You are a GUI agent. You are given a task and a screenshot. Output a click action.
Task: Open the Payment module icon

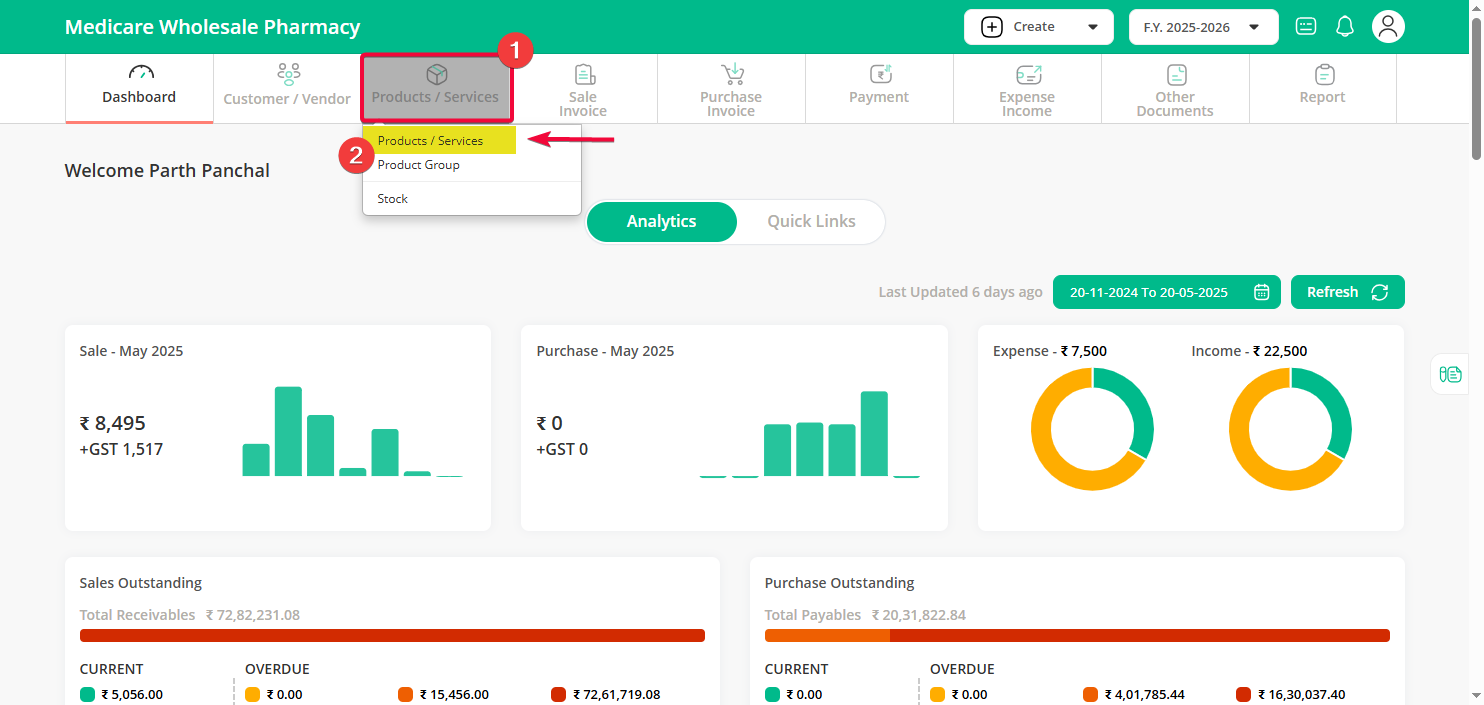(879, 75)
